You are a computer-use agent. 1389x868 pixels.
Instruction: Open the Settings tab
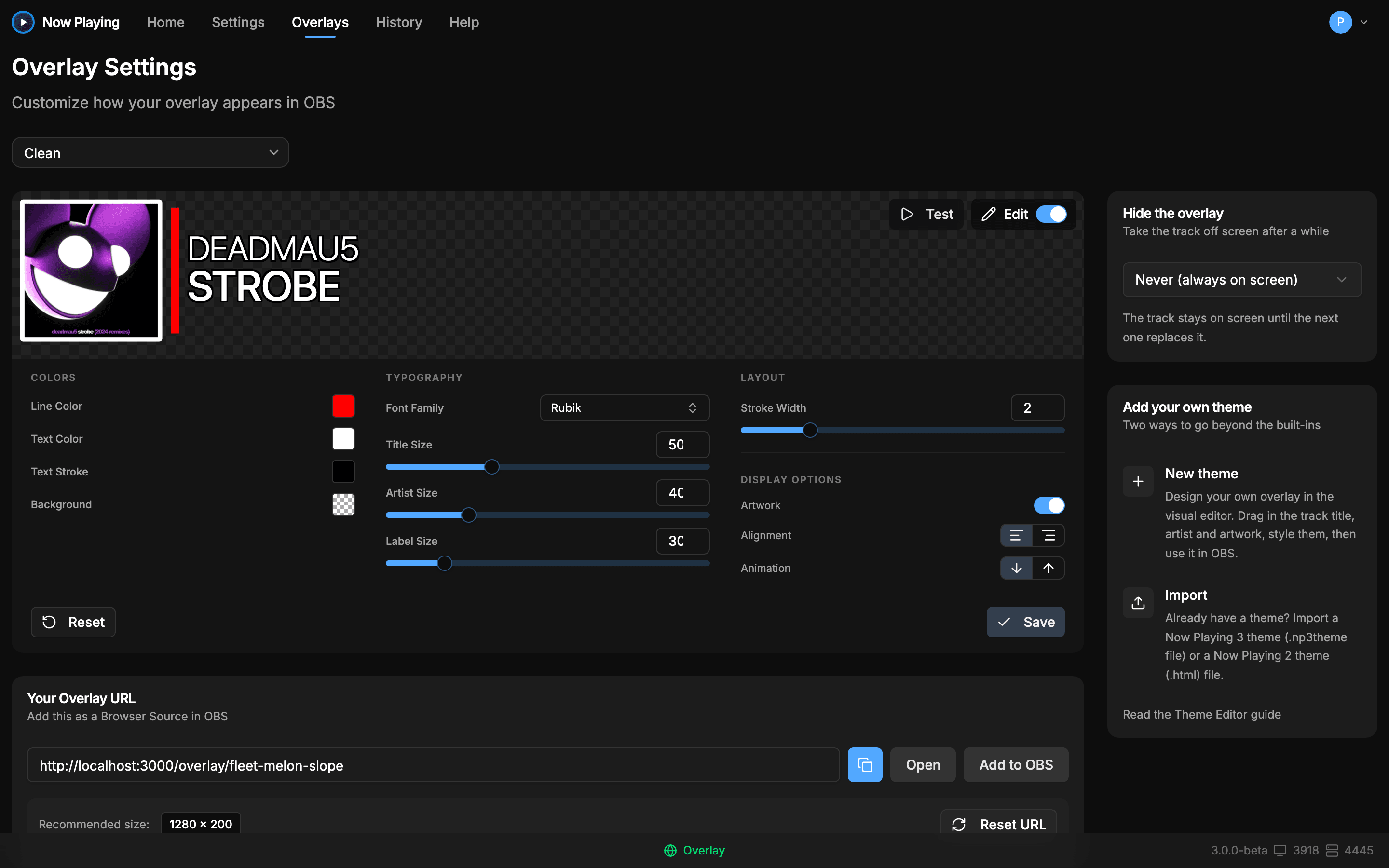(x=238, y=22)
